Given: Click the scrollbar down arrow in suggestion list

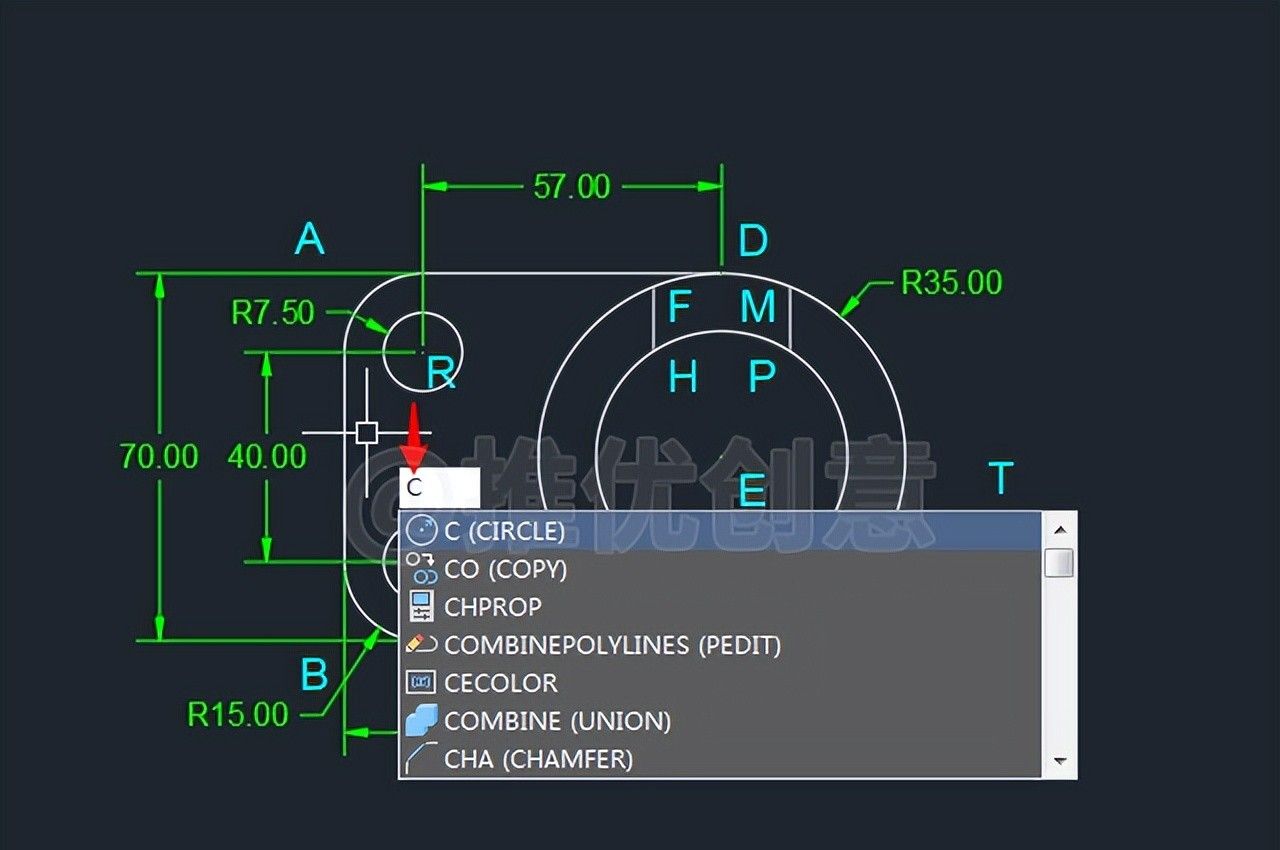Looking at the screenshot, I should pyautogui.click(x=1059, y=761).
